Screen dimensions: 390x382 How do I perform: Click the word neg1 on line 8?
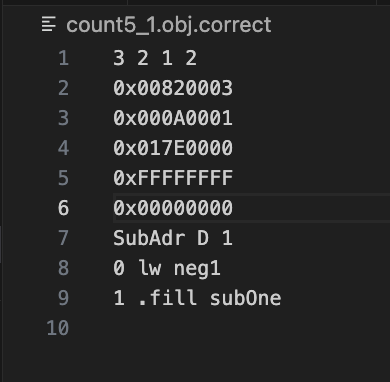197,269
